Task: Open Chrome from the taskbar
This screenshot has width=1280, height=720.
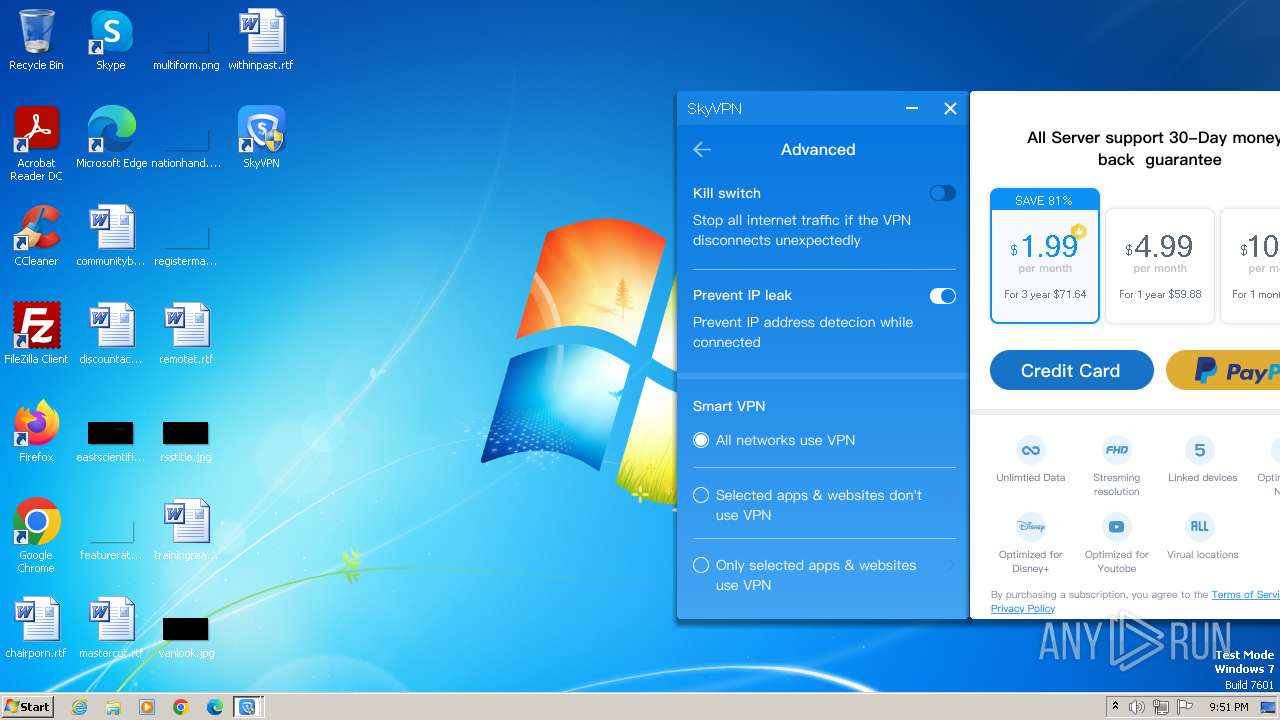Action: coord(180,707)
